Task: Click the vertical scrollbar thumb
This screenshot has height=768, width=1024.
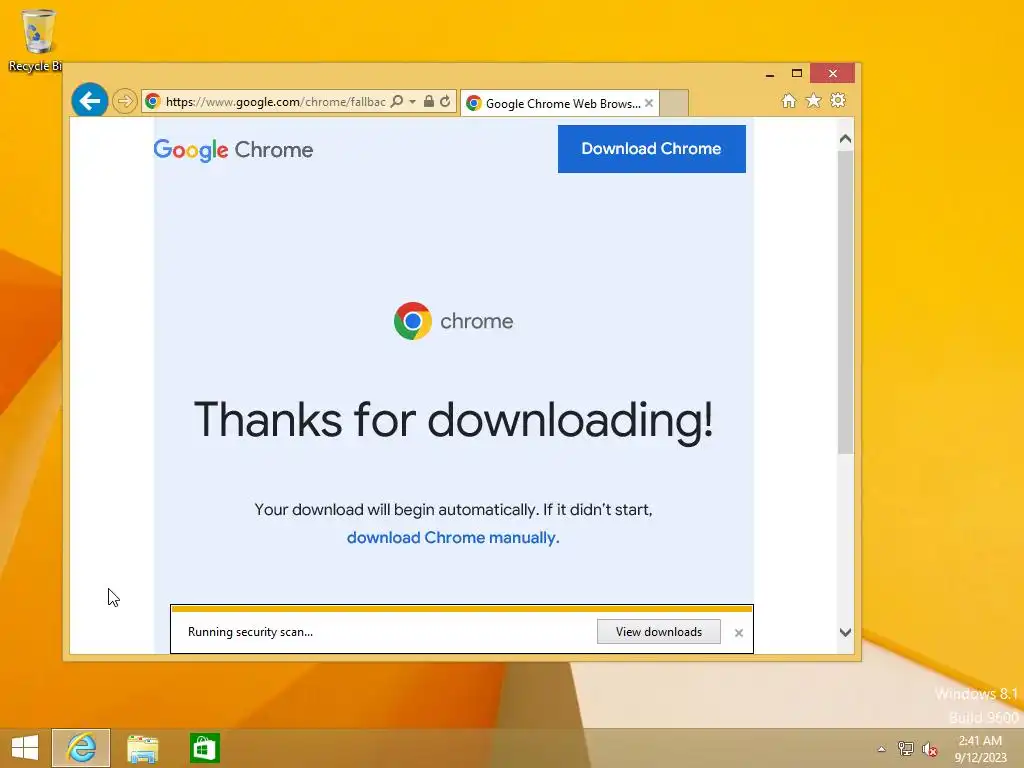Action: pos(845,302)
